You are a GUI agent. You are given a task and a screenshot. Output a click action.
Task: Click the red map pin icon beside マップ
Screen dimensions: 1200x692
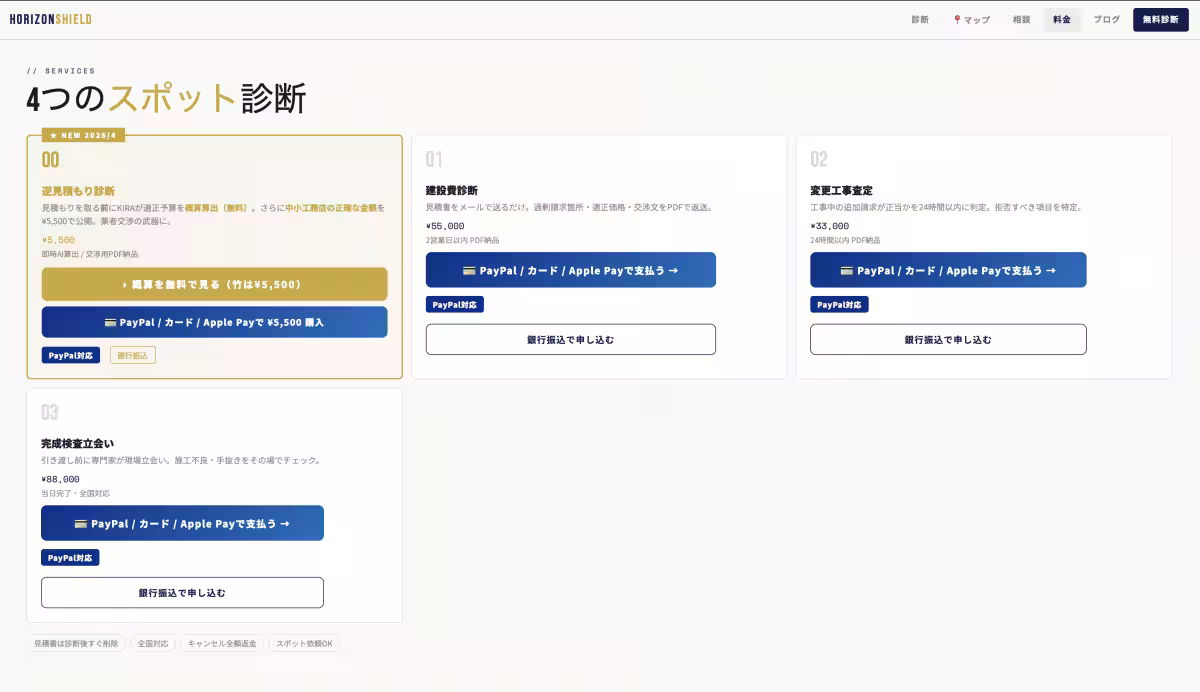pos(956,18)
